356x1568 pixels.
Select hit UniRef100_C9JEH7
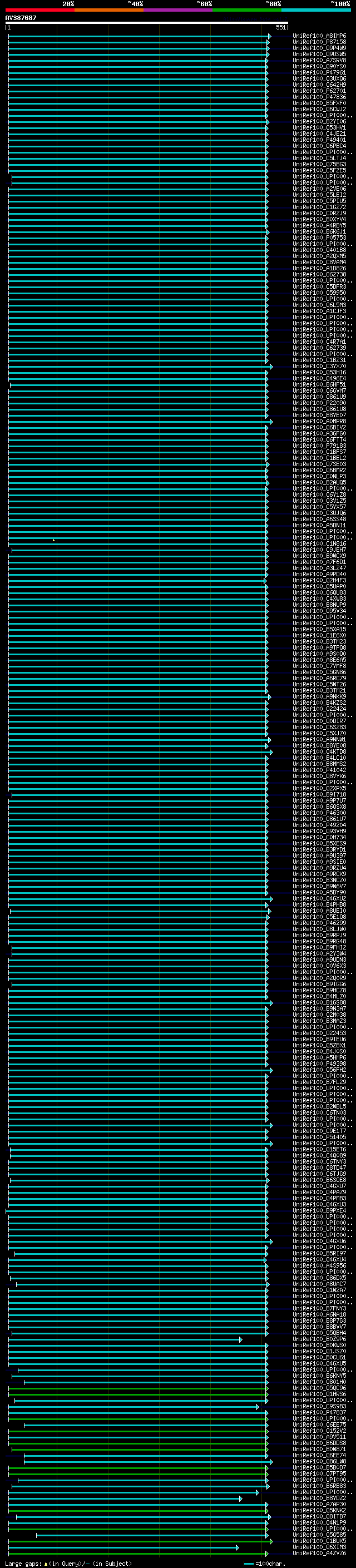(319, 550)
